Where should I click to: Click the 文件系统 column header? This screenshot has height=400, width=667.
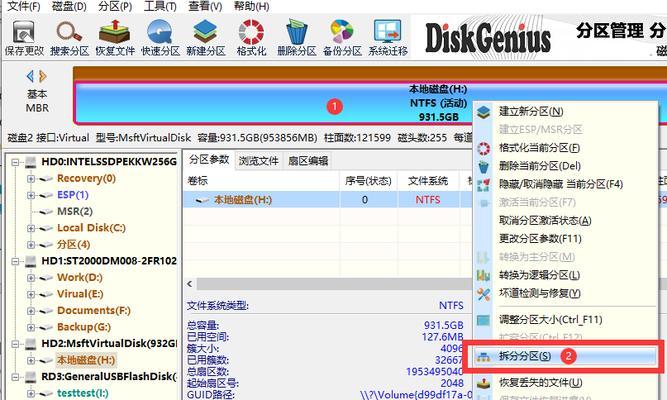click(428, 181)
